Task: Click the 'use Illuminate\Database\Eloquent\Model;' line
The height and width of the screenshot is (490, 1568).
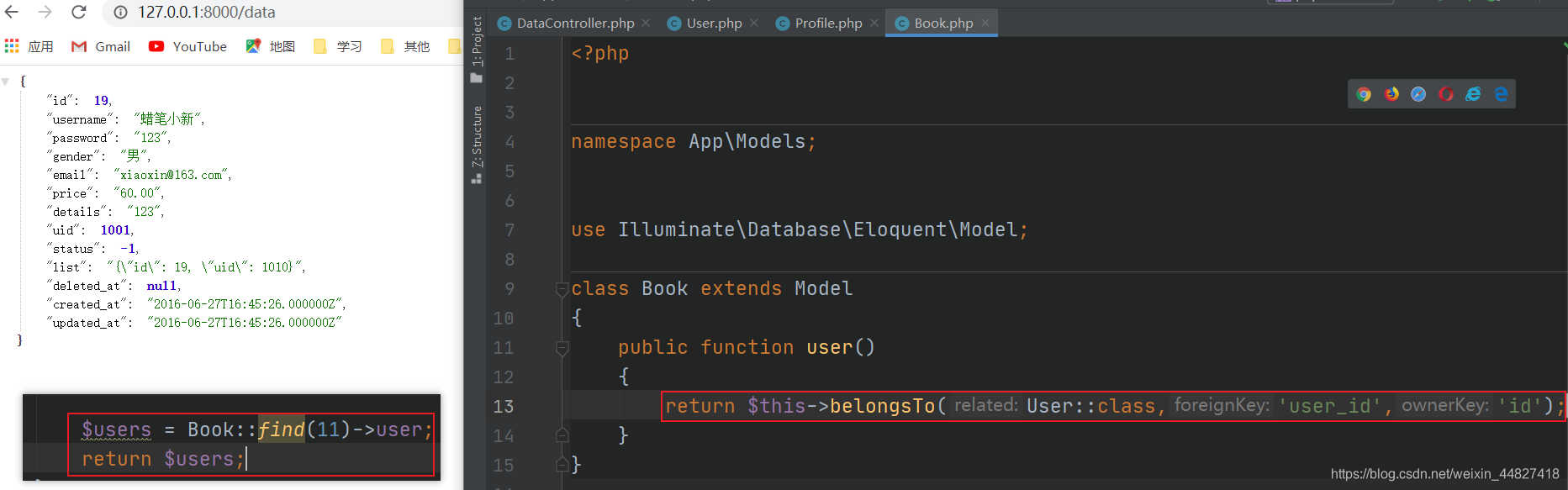Action: [800, 229]
